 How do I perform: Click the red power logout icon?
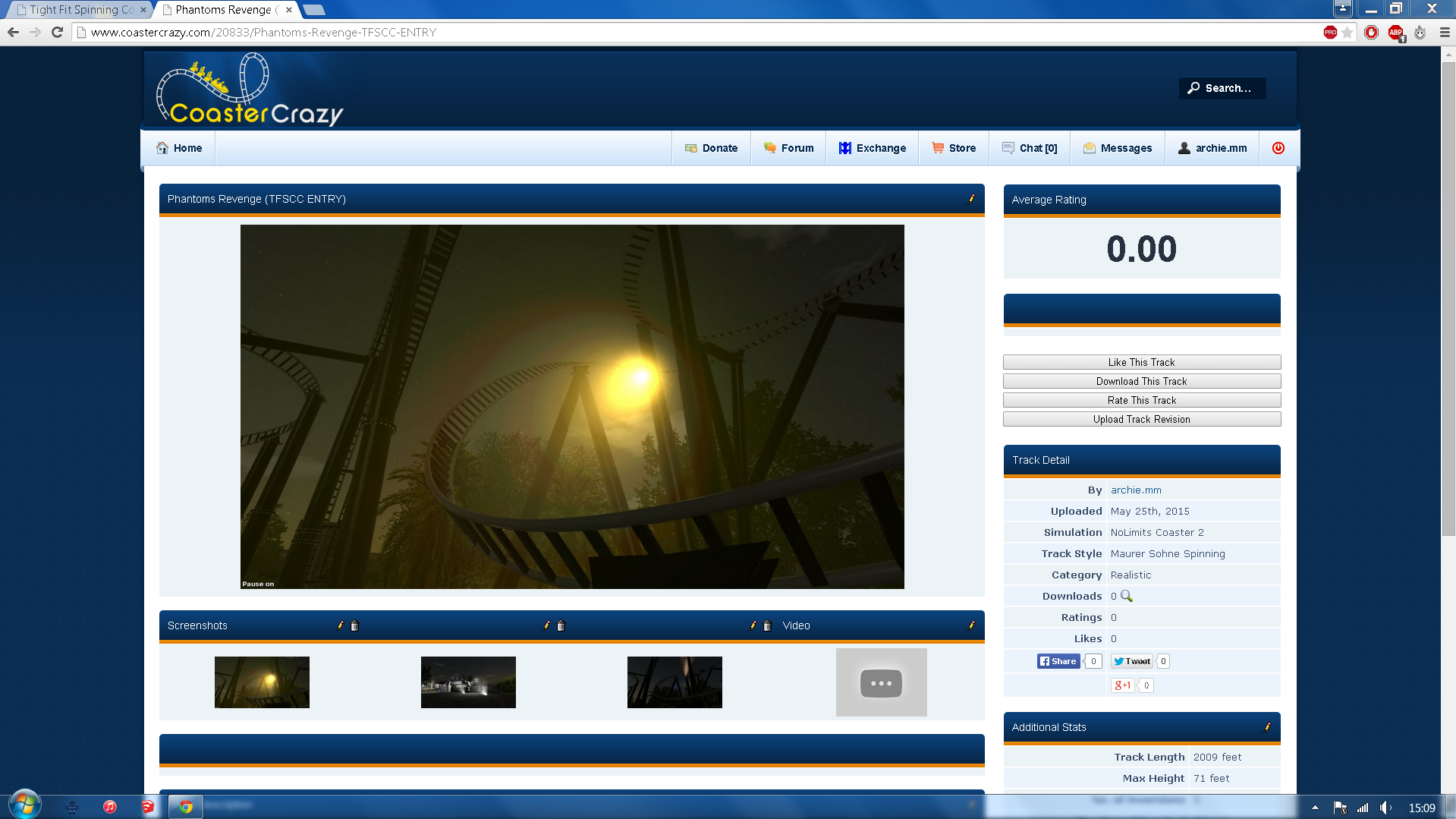tap(1278, 148)
